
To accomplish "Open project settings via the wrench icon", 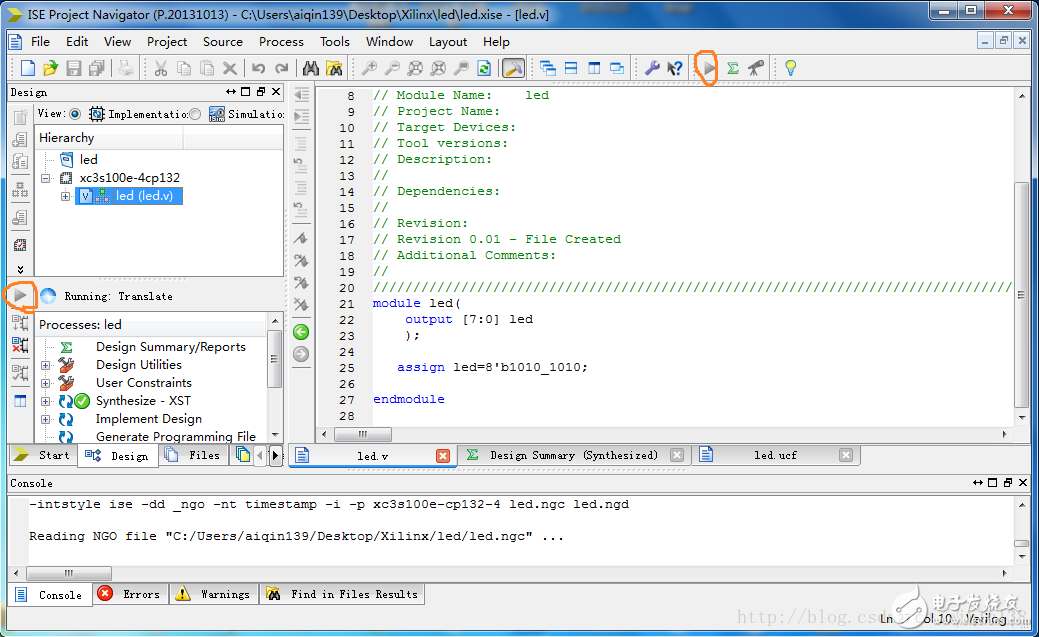I will point(651,67).
